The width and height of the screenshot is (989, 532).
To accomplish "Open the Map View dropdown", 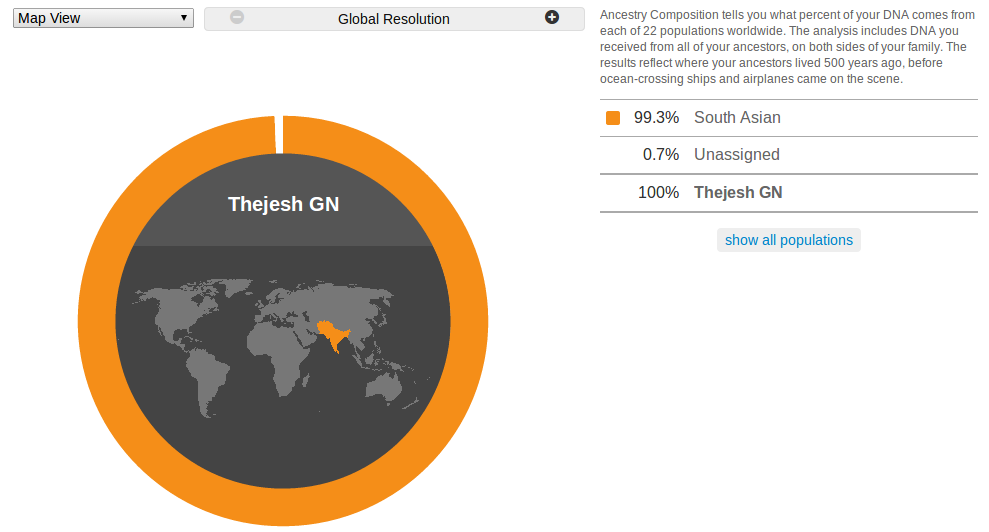I will click(103, 18).
